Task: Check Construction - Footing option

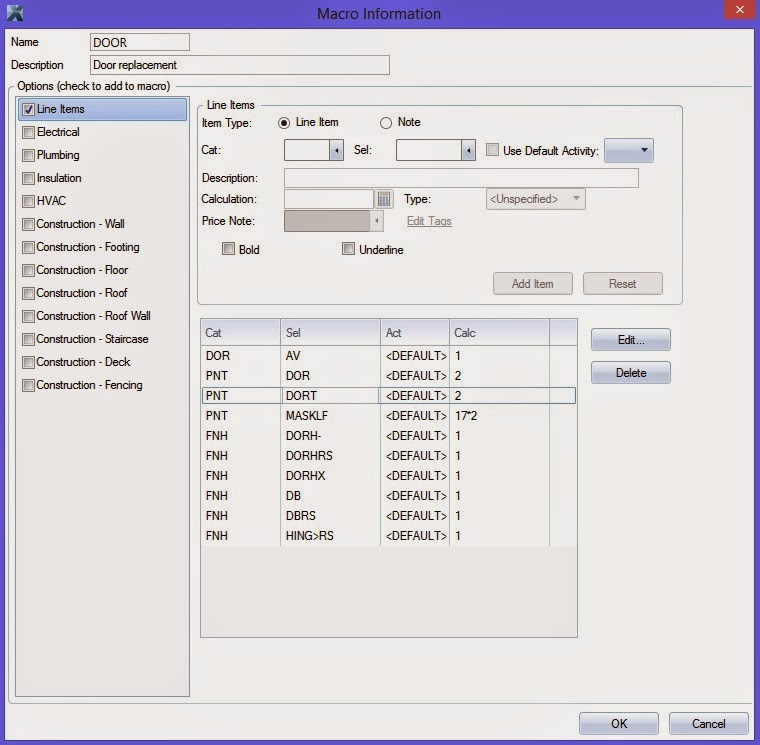Action: point(29,247)
